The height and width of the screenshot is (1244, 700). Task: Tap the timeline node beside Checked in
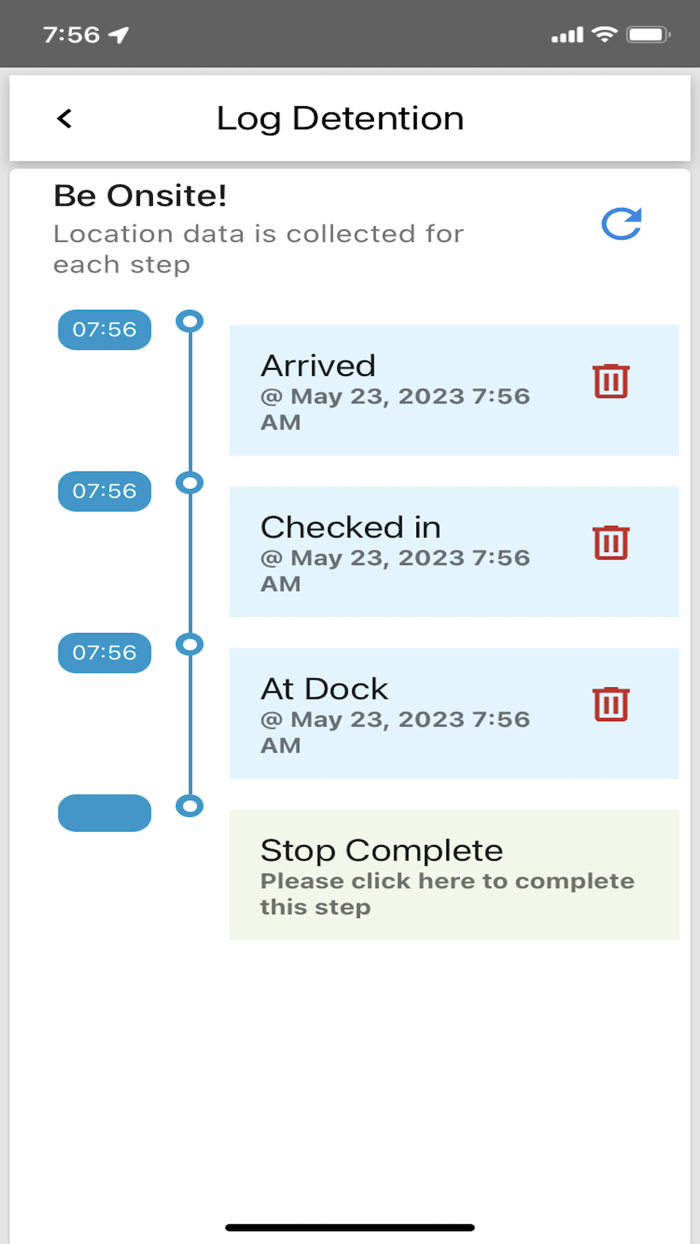click(189, 483)
